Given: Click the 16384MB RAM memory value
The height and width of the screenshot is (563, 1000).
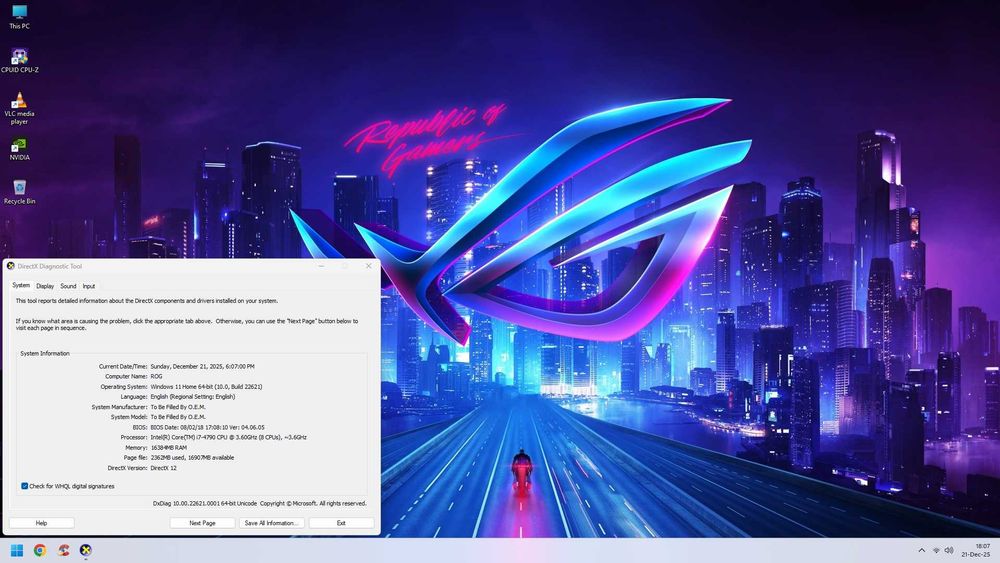Looking at the screenshot, I should pos(168,448).
